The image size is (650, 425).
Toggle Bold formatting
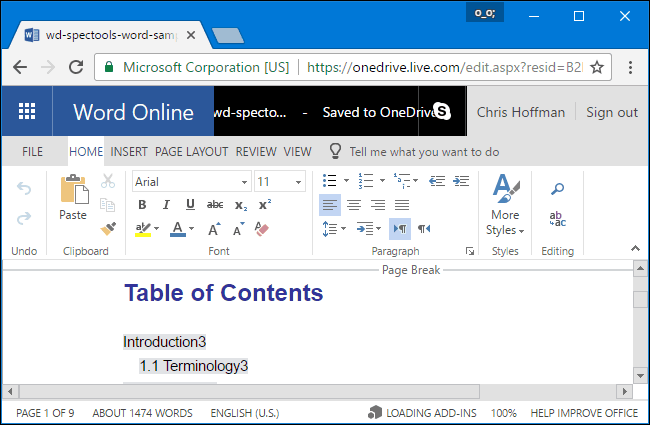(x=142, y=205)
